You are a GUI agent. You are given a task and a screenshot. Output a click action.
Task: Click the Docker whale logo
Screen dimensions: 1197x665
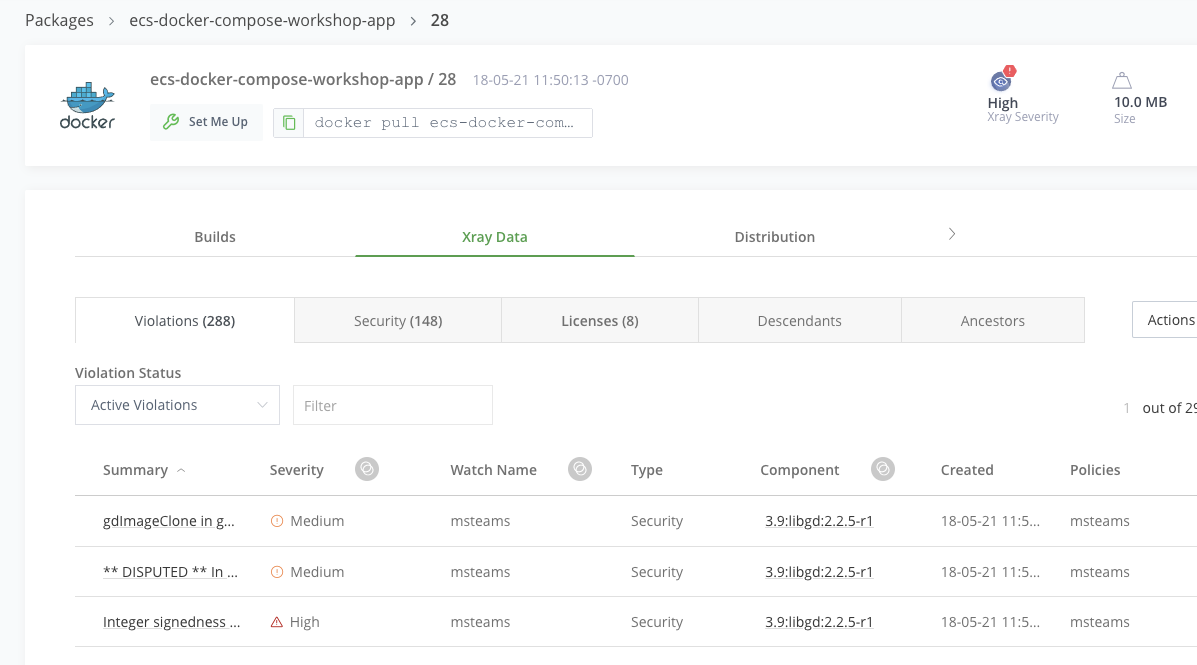coord(86,102)
